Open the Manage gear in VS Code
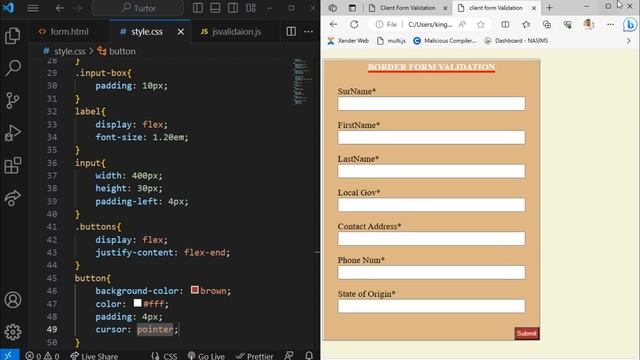The width and height of the screenshot is (640, 360). (x=13, y=332)
